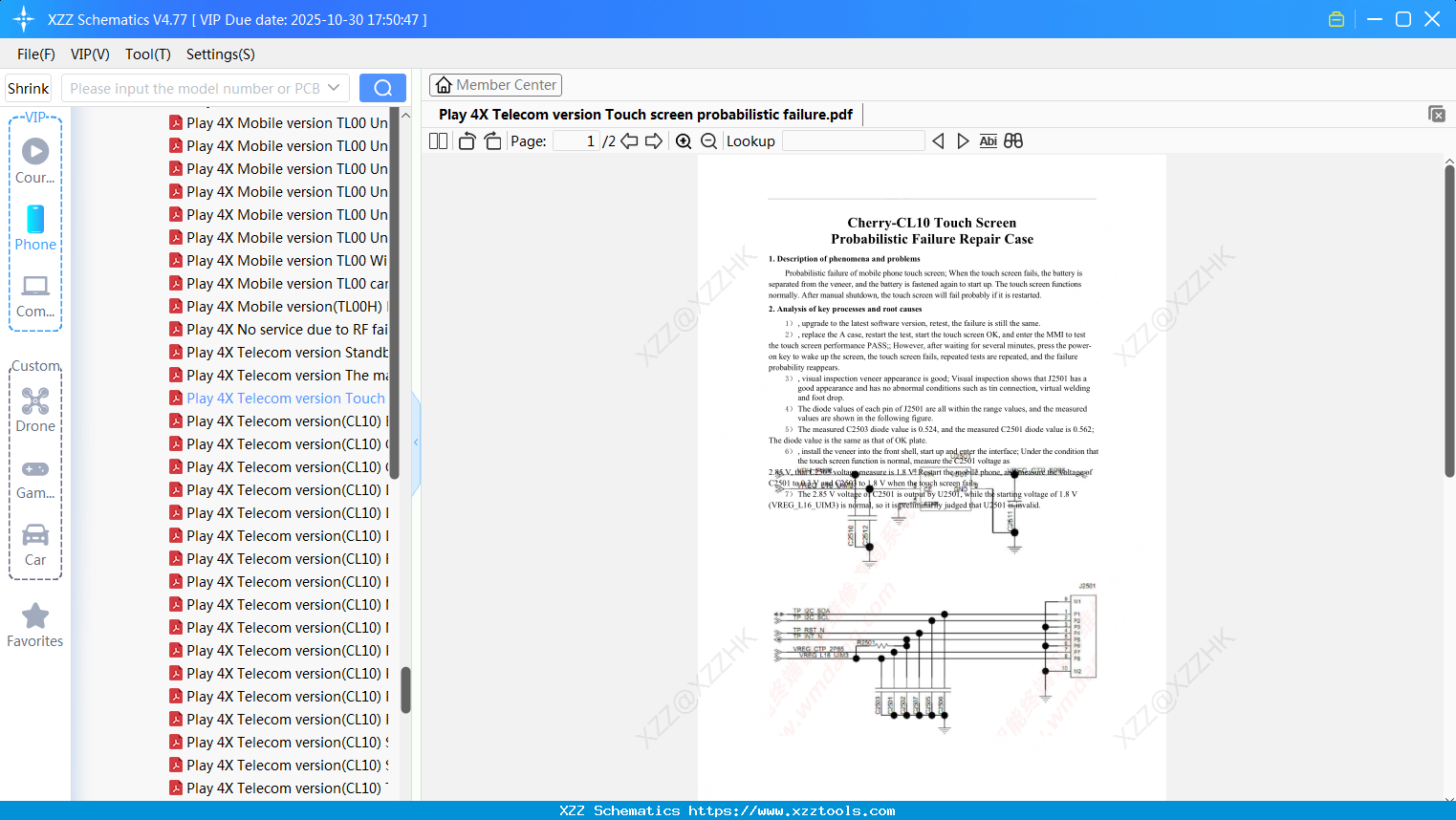The width and height of the screenshot is (1456, 820).
Task: Open the Tool(T) menu
Action: (x=148, y=54)
